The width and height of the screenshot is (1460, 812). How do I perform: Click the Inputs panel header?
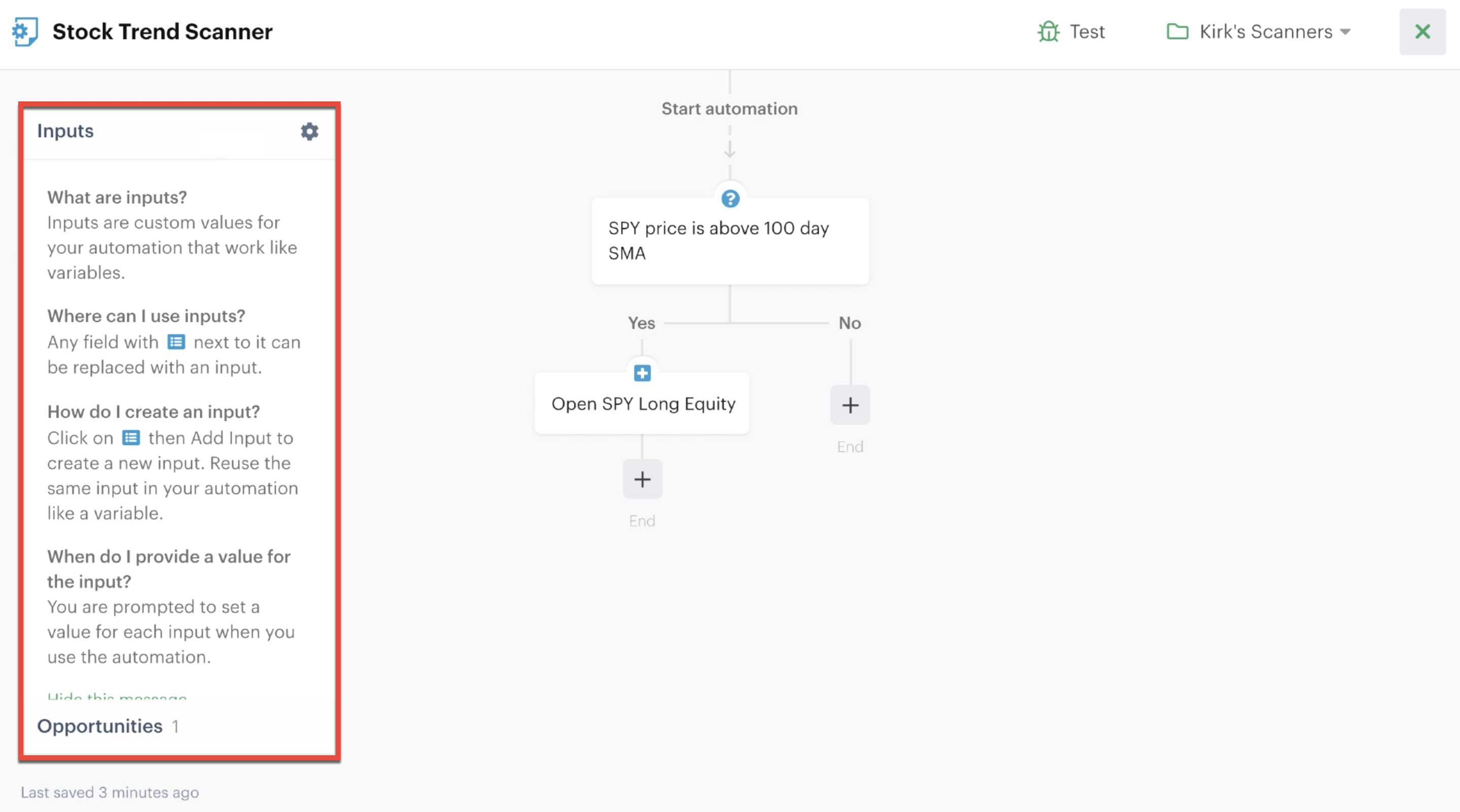(x=179, y=131)
